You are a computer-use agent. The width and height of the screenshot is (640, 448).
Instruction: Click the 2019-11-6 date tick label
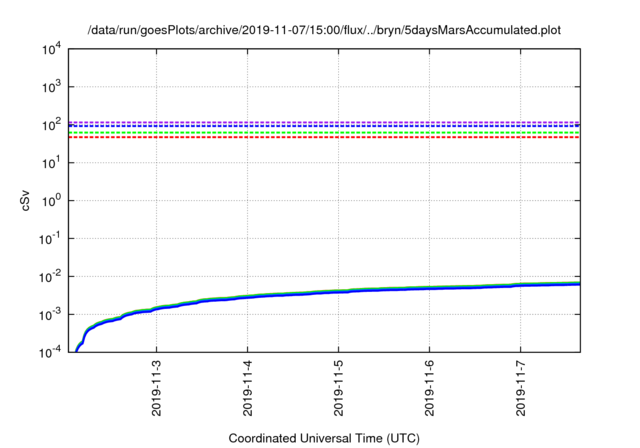click(430, 388)
